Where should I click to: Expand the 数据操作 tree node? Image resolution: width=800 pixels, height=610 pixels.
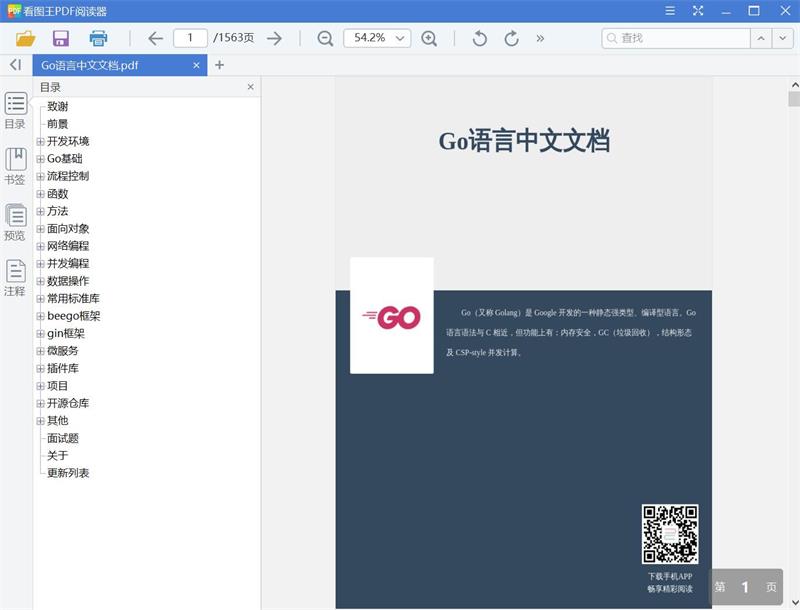[x=40, y=281]
